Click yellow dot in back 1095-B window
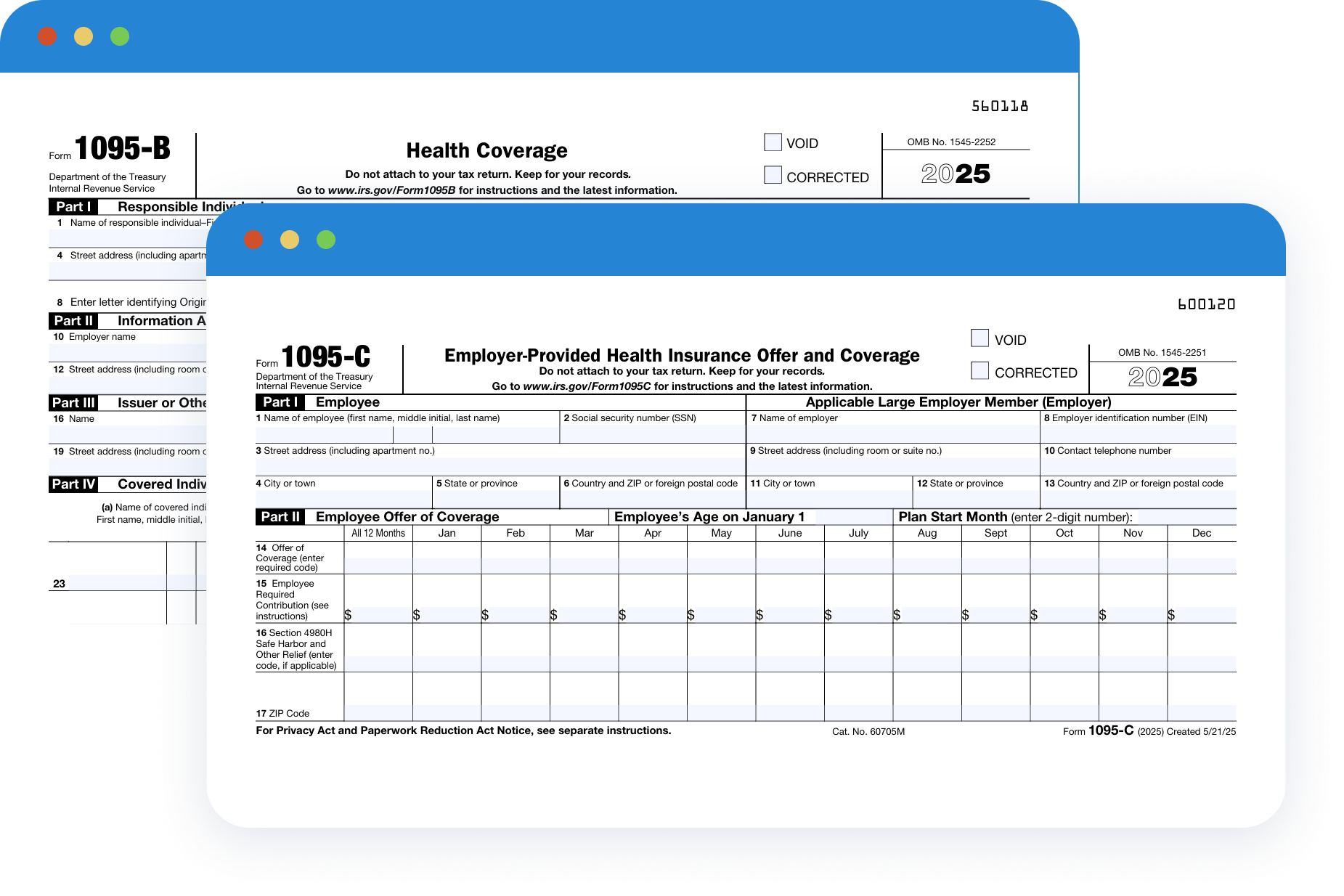The height and width of the screenshot is (896, 1344). pos(84,36)
